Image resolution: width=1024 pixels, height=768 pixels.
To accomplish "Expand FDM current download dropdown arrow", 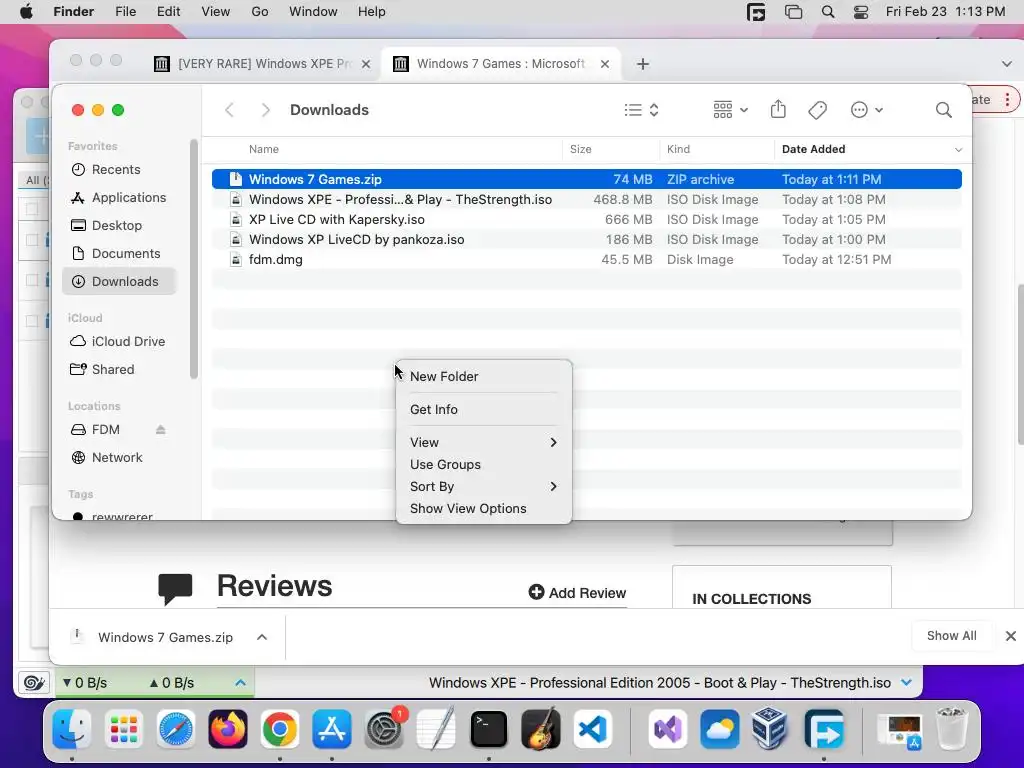I will [x=906, y=682].
